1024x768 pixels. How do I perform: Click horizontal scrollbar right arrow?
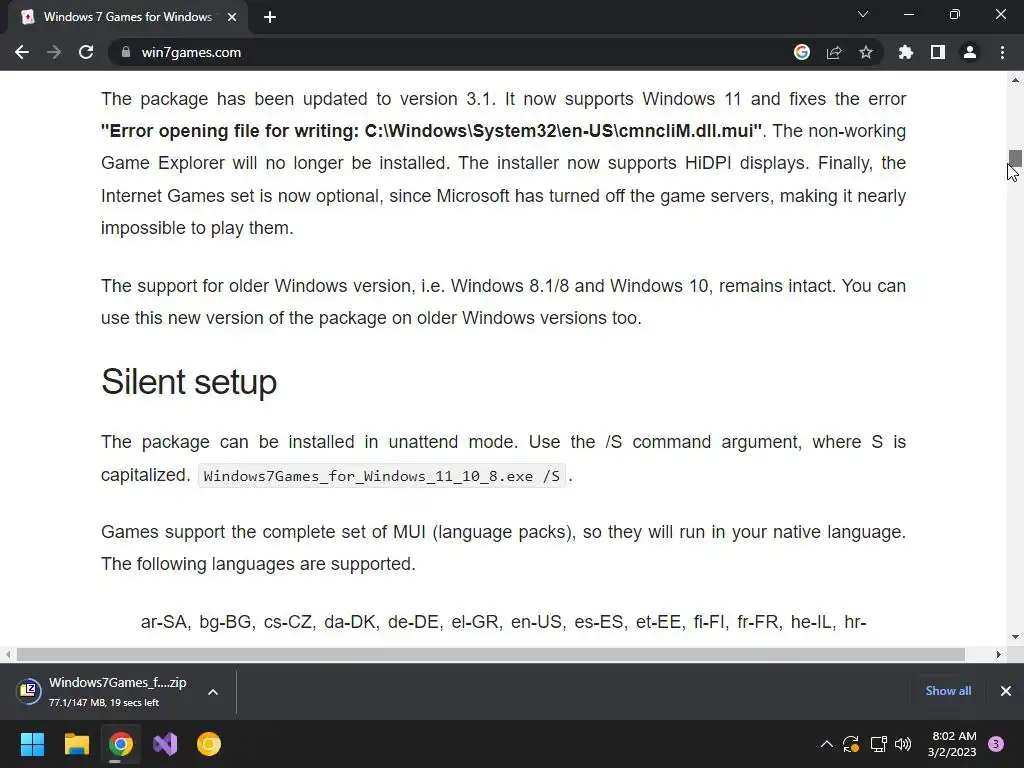999,654
